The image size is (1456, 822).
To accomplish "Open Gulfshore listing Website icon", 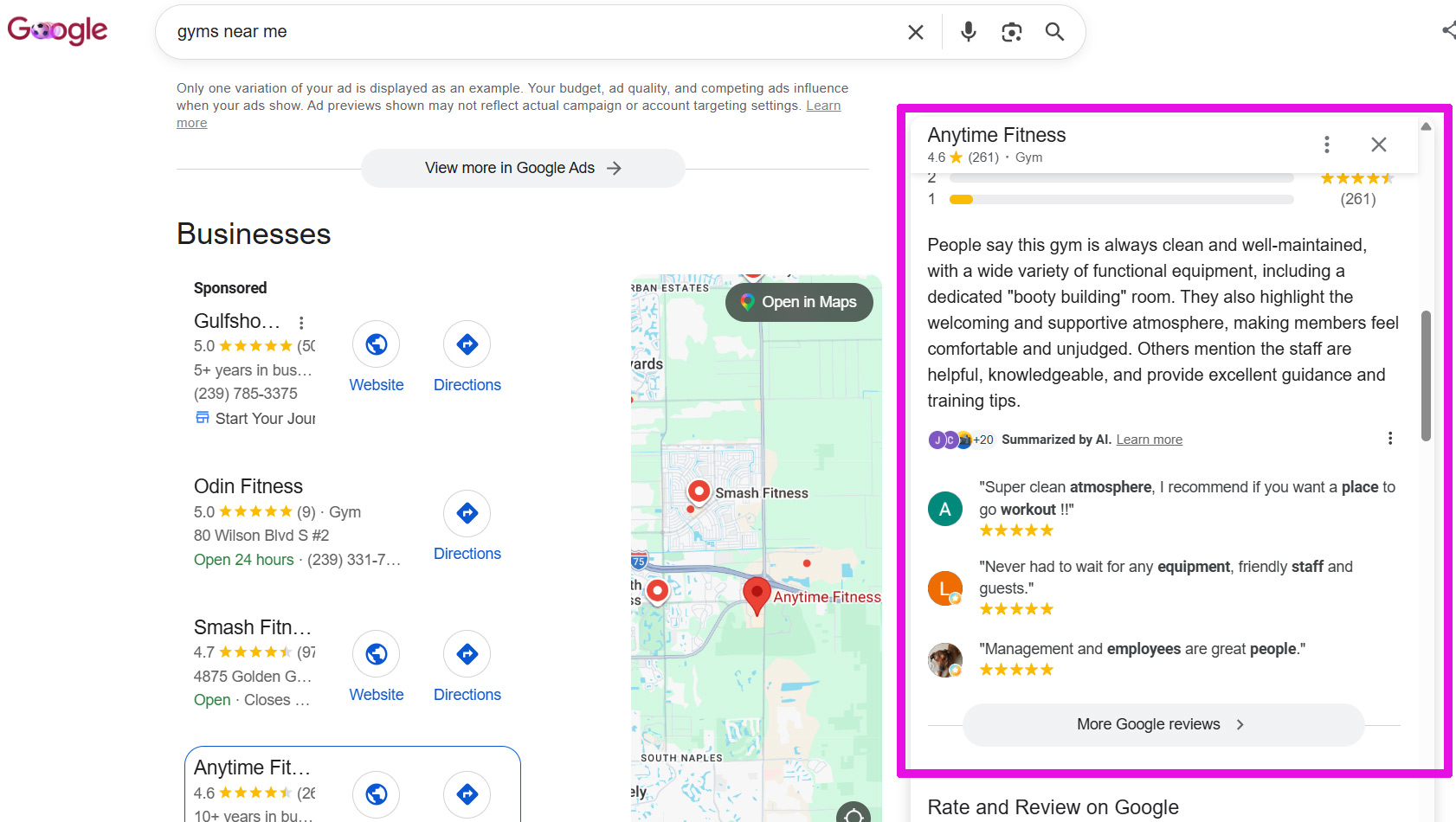I will pos(376,344).
